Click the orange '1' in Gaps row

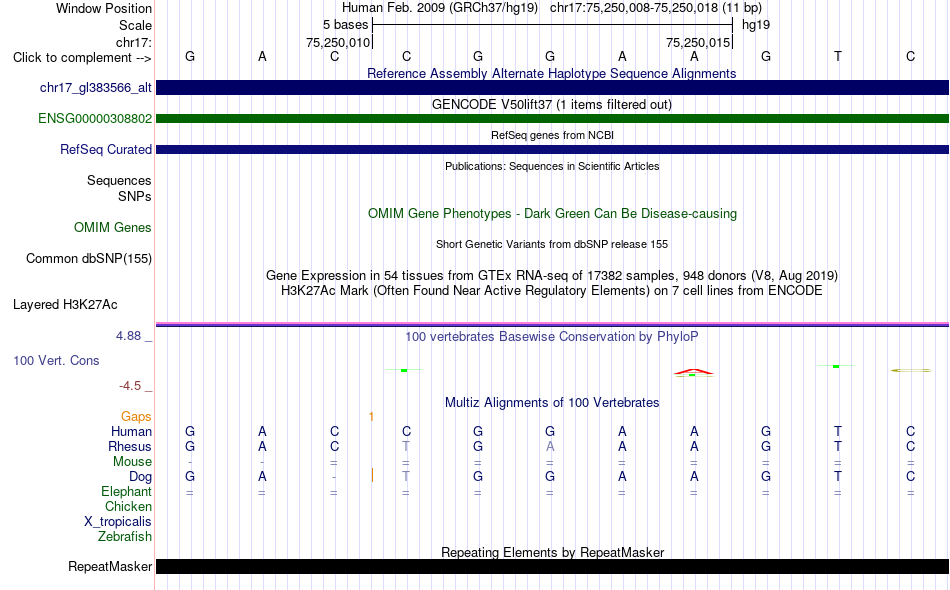(x=371, y=417)
